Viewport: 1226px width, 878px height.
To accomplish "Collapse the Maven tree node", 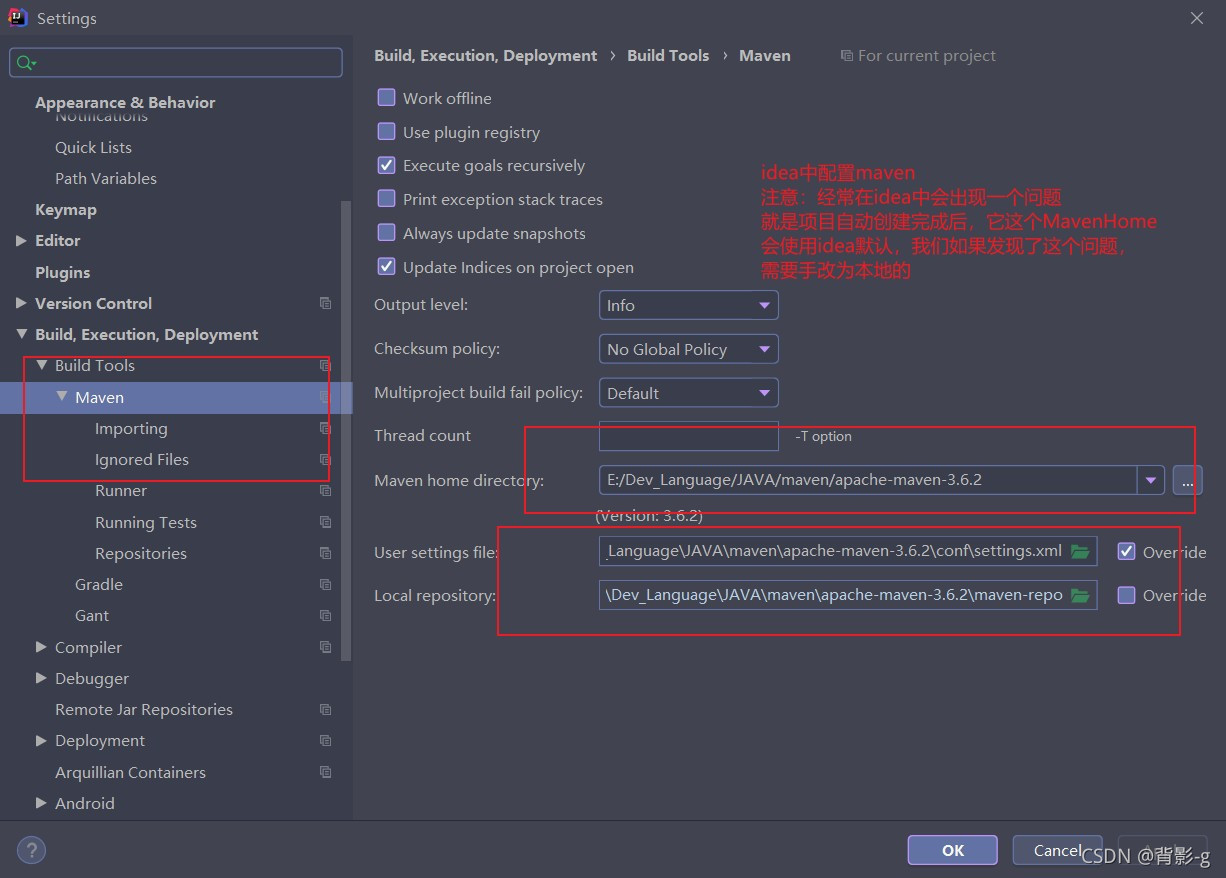I will coord(62,397).
